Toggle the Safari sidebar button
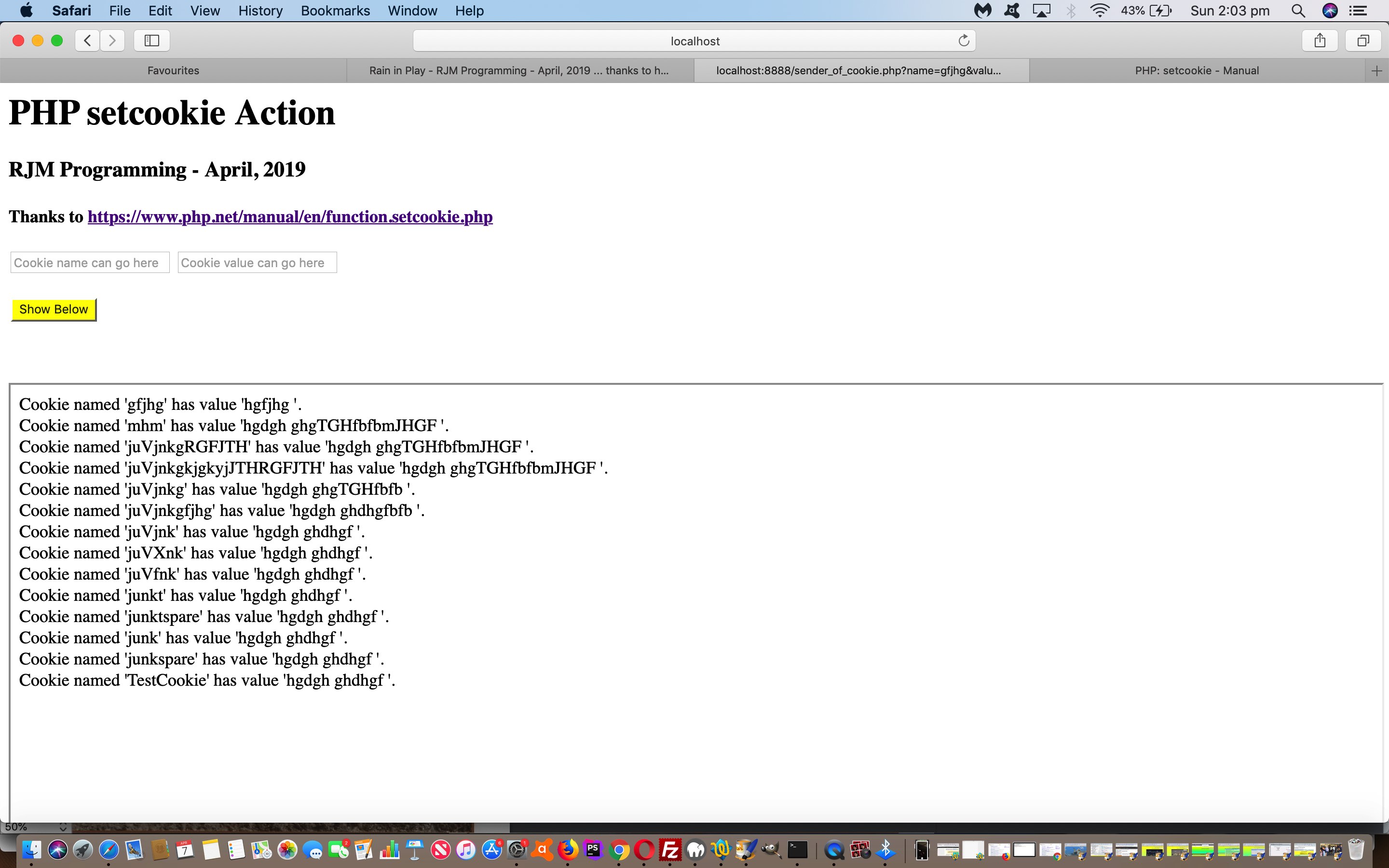This screenshot has width=1389, height=868. tap(151, 40)
